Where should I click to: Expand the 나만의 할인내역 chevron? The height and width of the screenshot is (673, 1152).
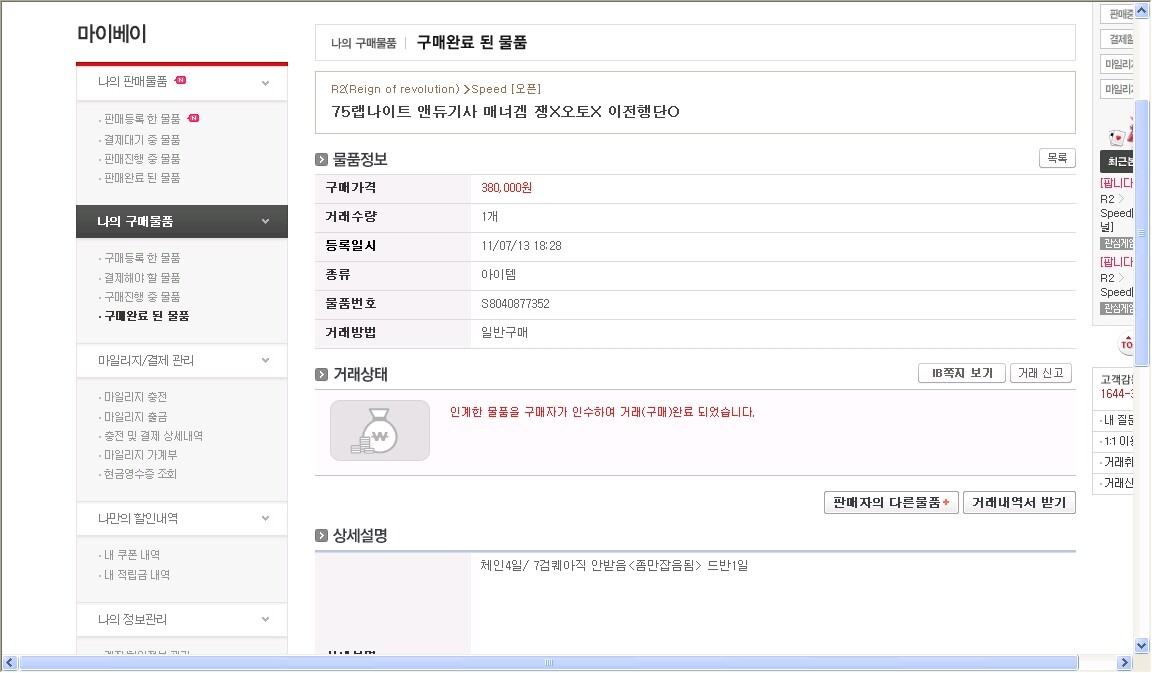point(266,518)
